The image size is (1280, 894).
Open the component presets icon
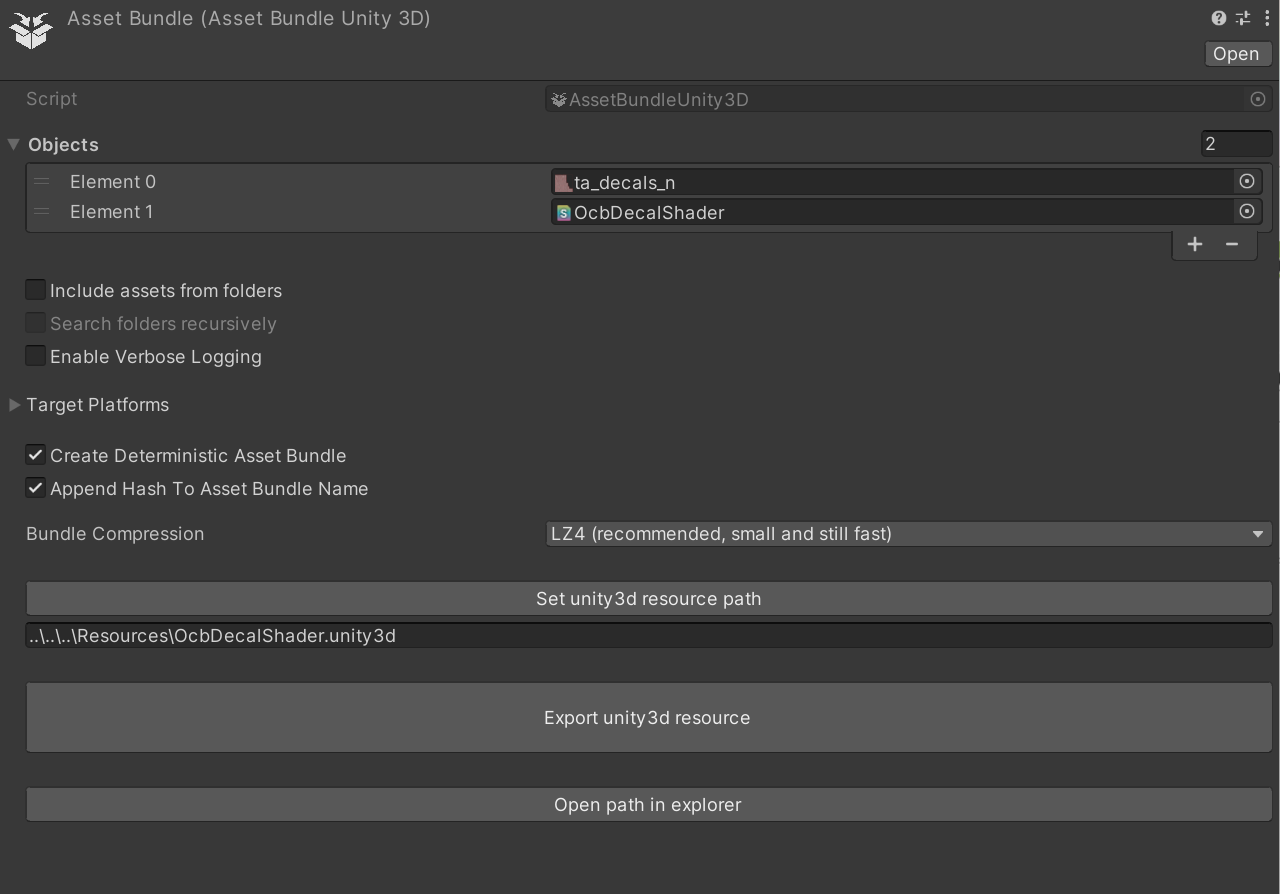[1242, 18]
